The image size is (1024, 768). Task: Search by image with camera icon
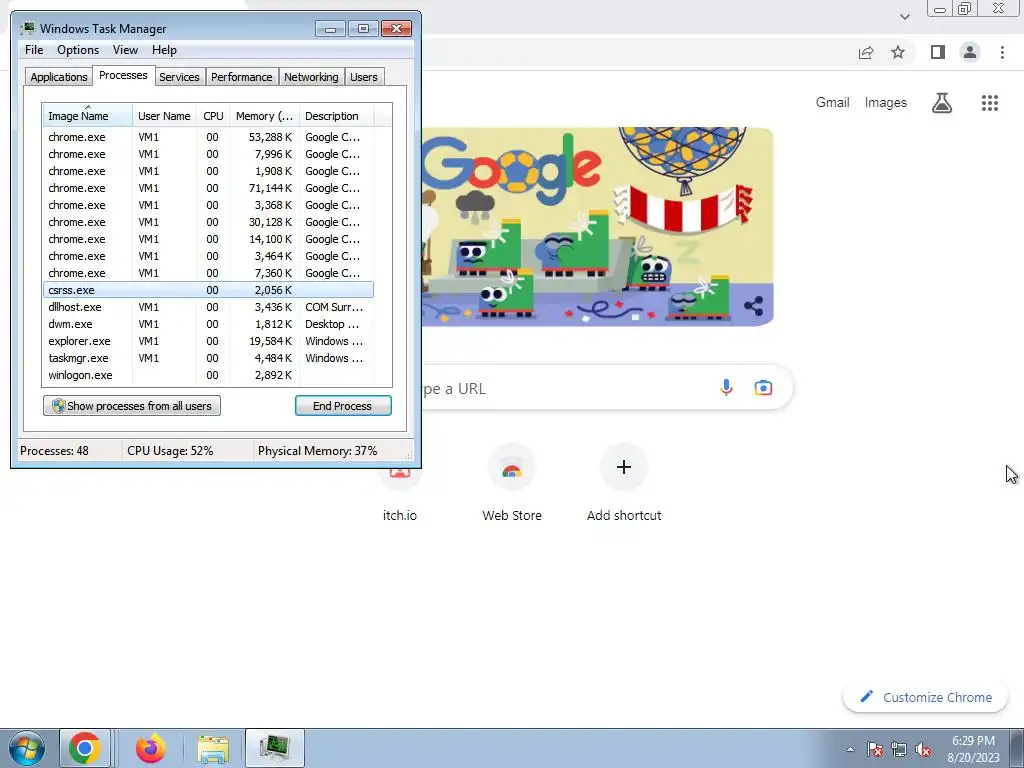pyautogui.click(x=763, y=388)
